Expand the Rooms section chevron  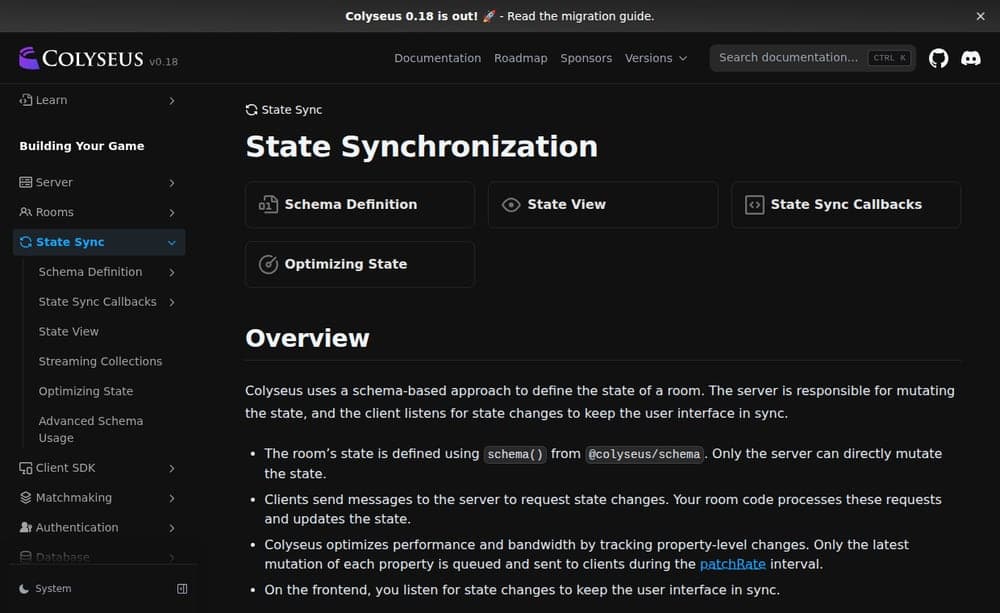coord(172,212)
